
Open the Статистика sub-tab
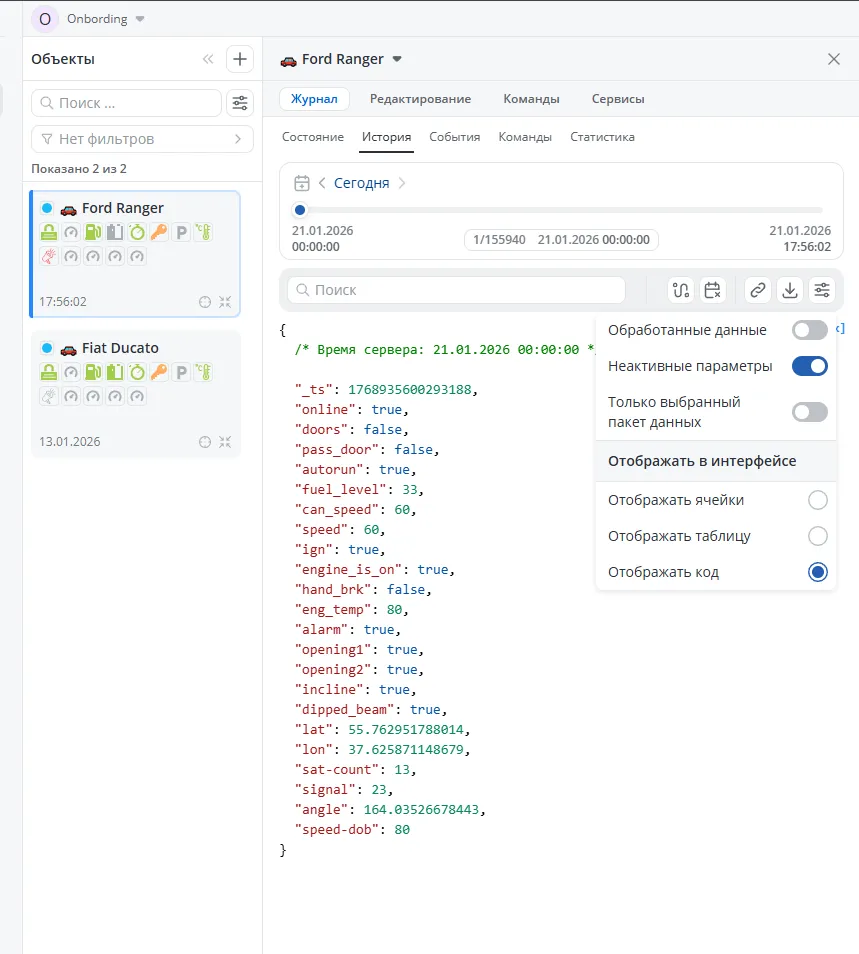[x=602, y=137]
